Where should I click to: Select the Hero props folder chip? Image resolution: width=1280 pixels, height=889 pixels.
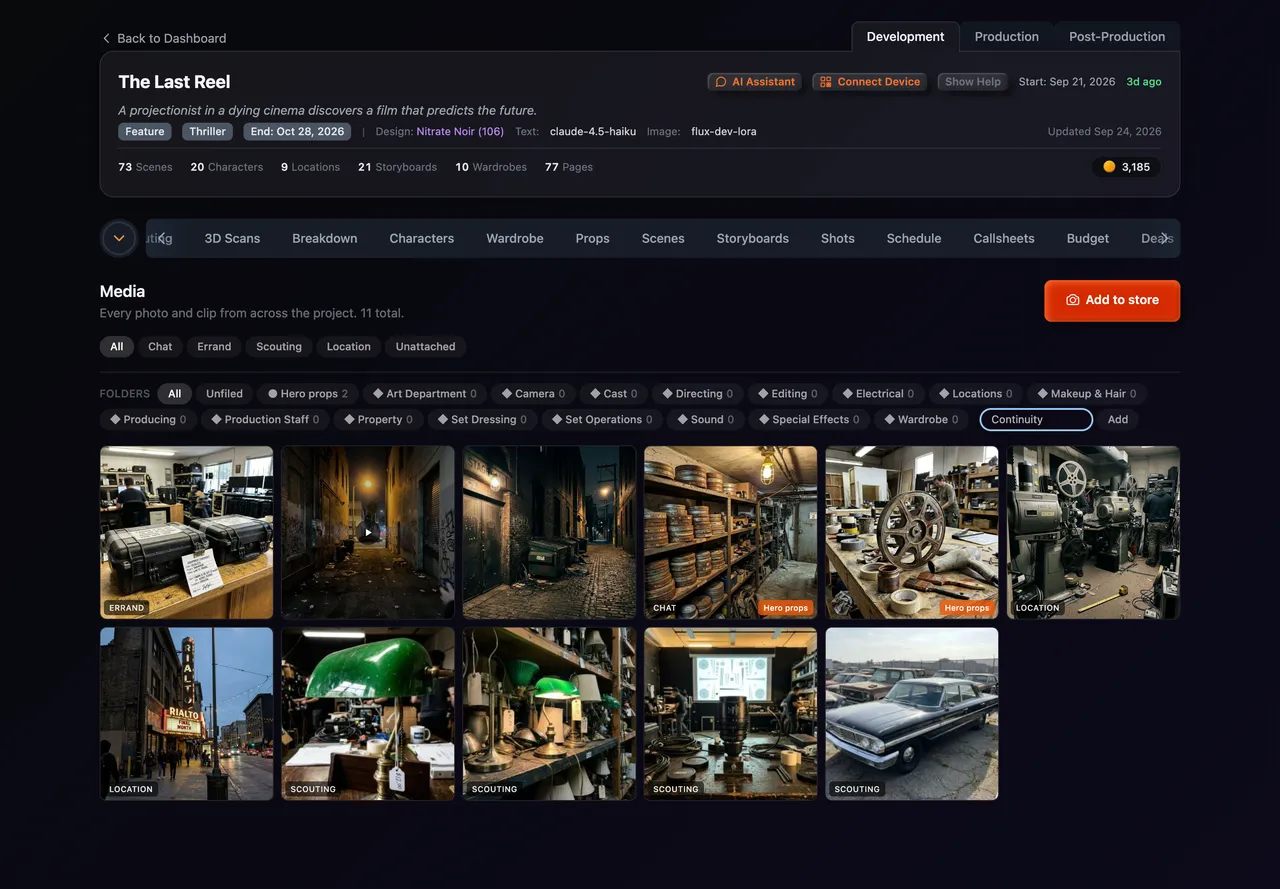(308, 394)
